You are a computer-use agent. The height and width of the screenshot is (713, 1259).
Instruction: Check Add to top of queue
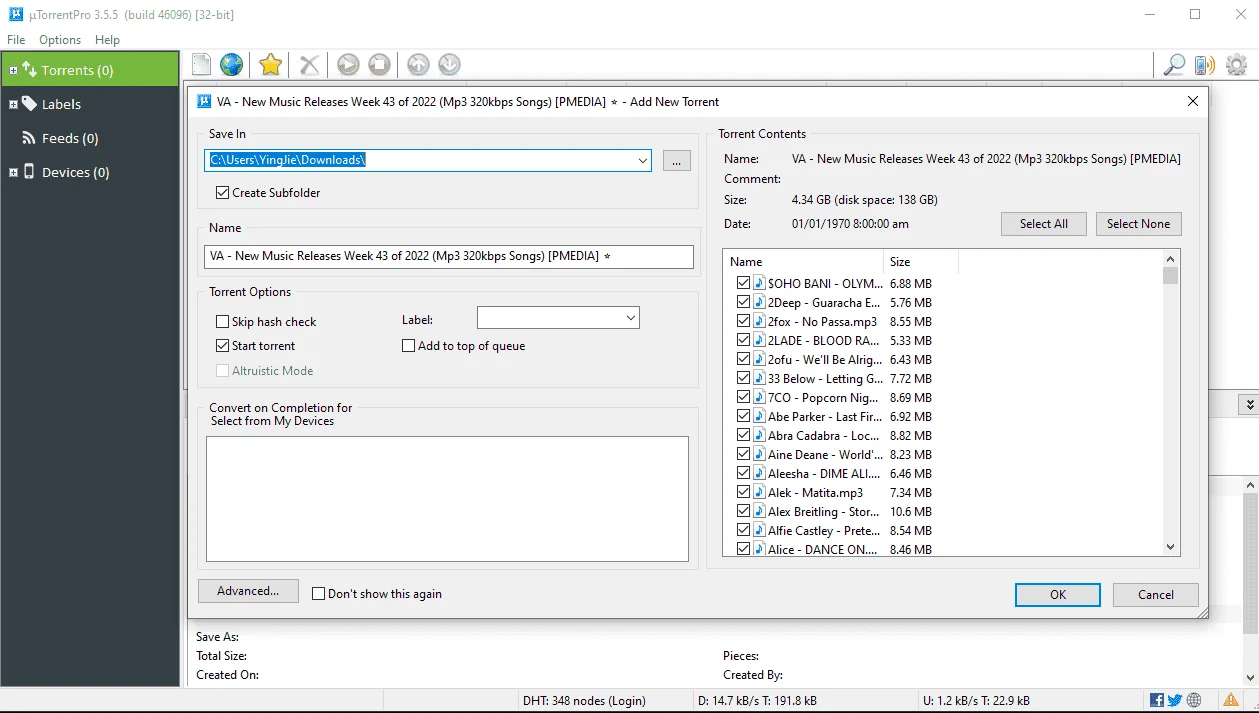tap(408, 346)
